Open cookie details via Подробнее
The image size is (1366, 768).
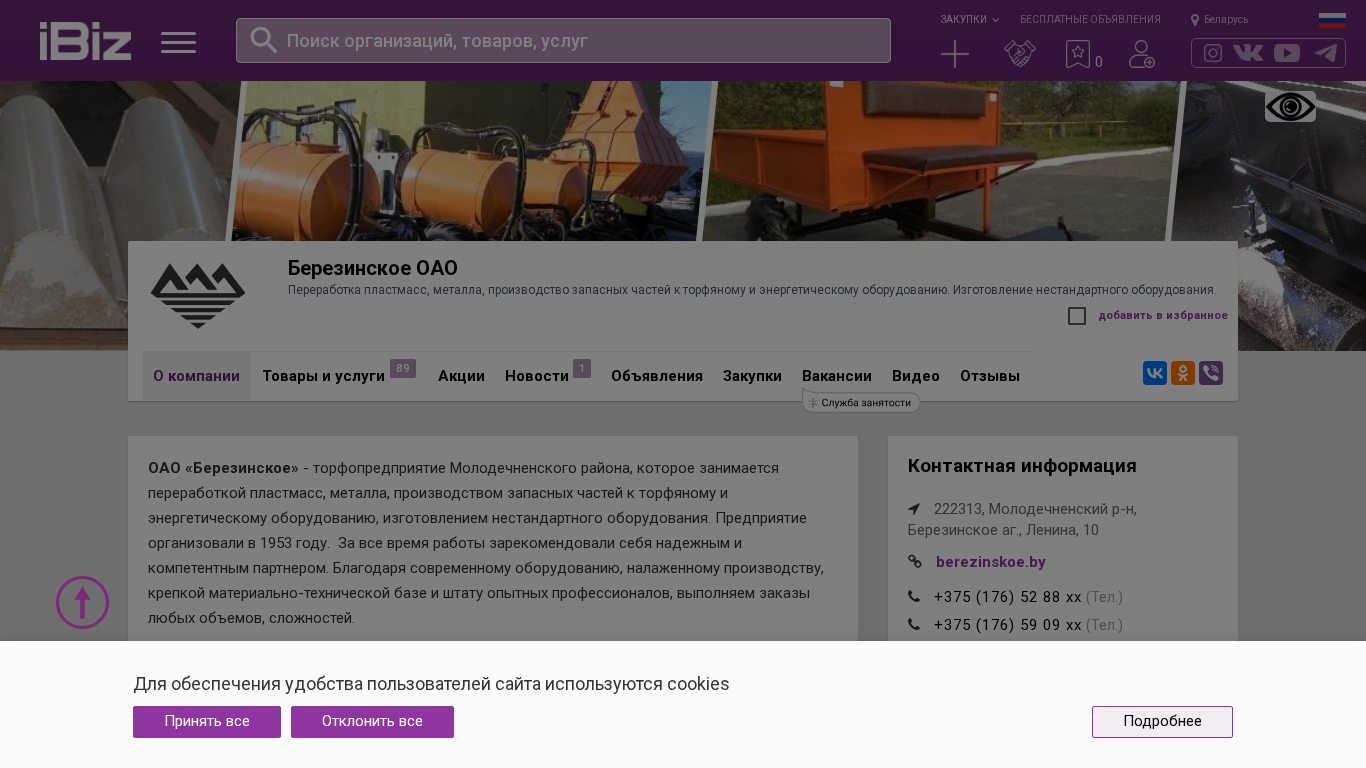[1162, 722]
